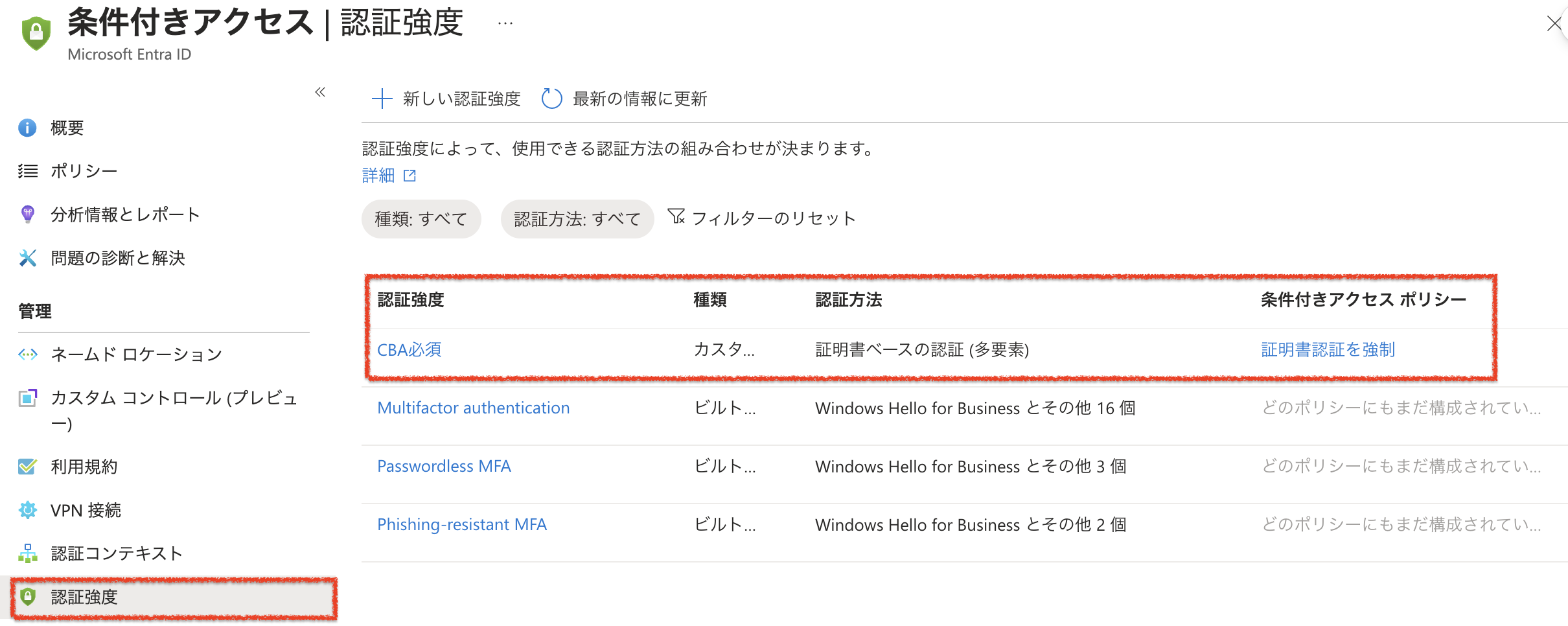Open the 概要 overview menu item
The image size is (1568, 626).
click(x=67, y=128)
